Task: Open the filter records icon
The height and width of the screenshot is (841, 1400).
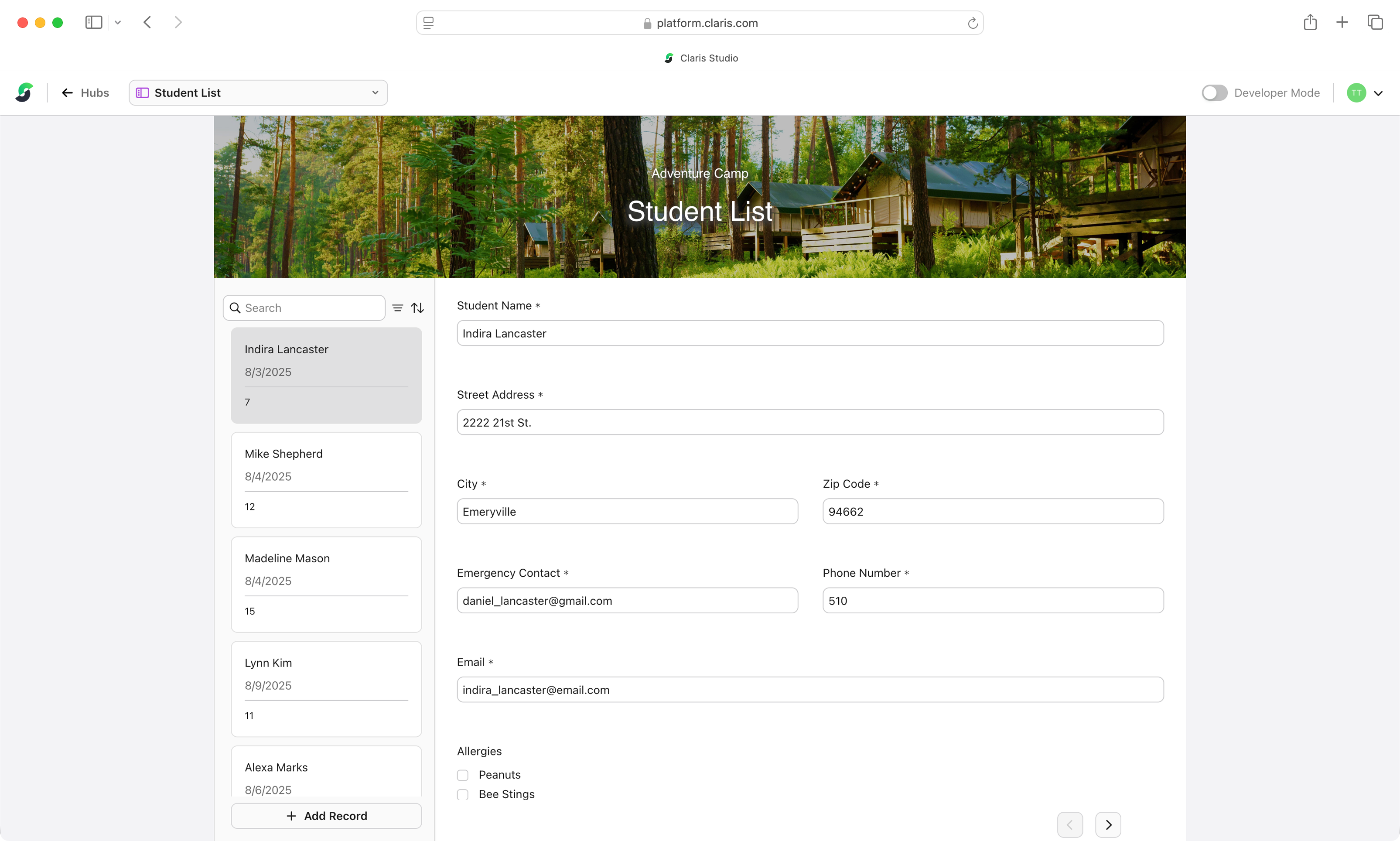Action: pos(398,308)
